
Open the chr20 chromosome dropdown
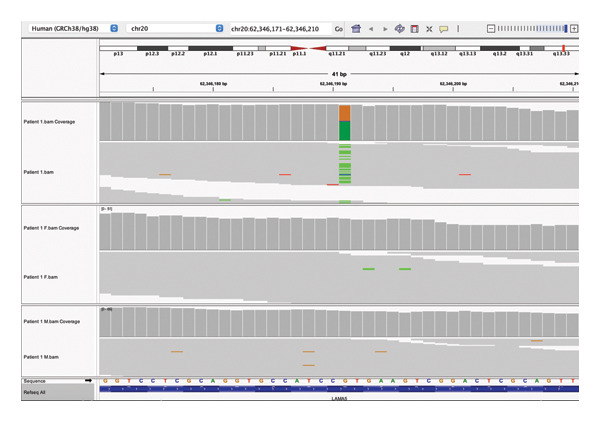point(175,28)
